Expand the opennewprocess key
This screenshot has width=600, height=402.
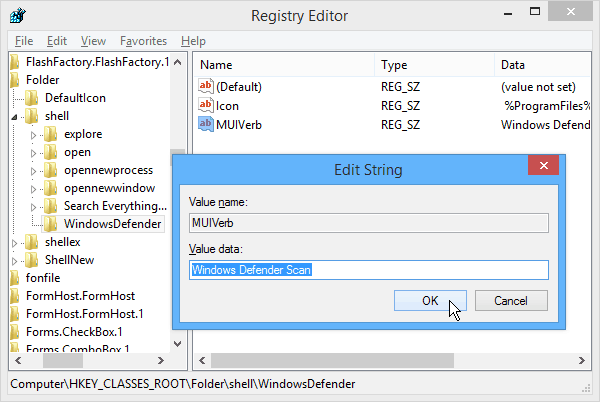33,171
